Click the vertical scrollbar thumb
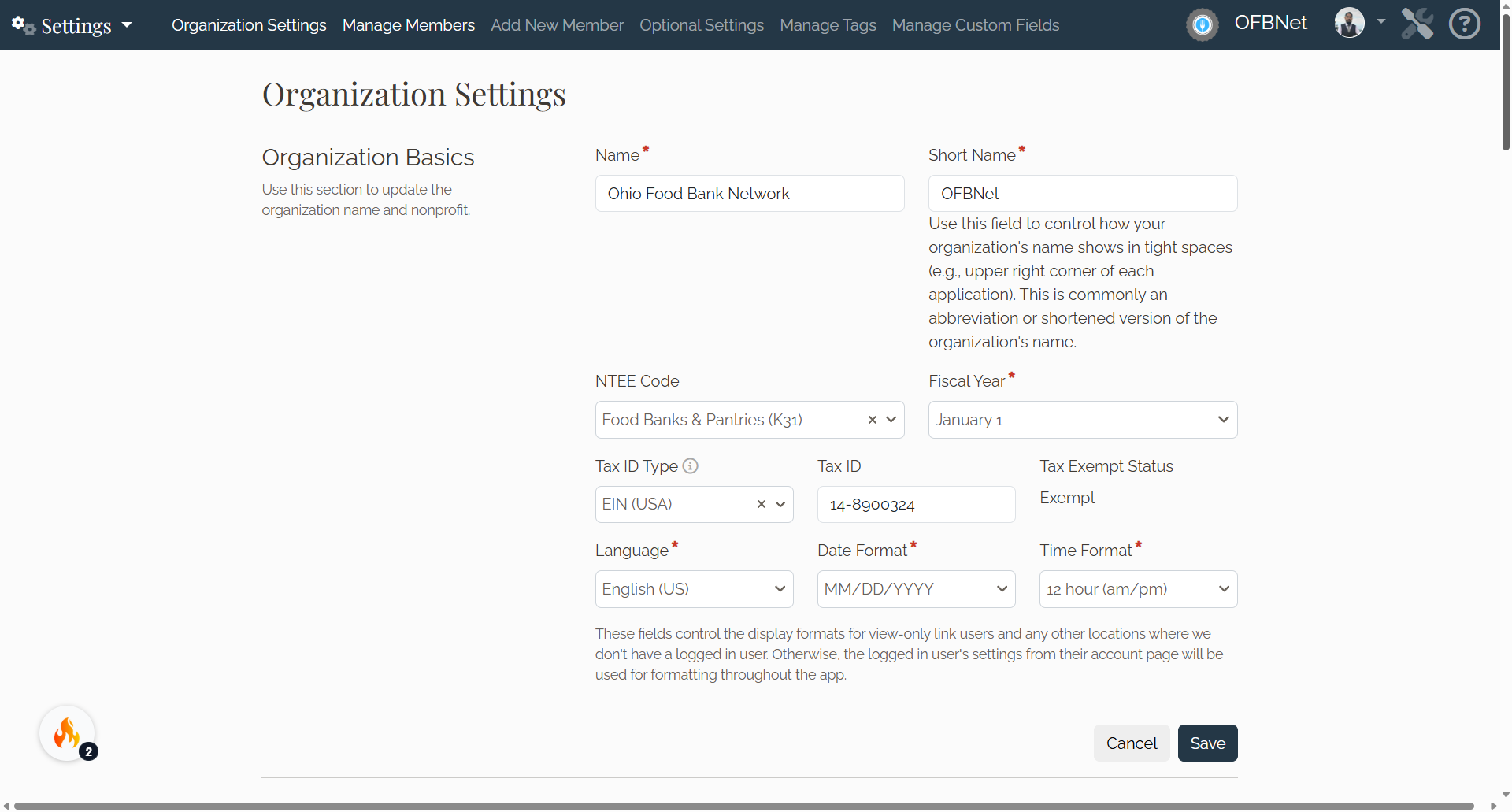Screen dimensions: 1512x812 (1506, 82)
